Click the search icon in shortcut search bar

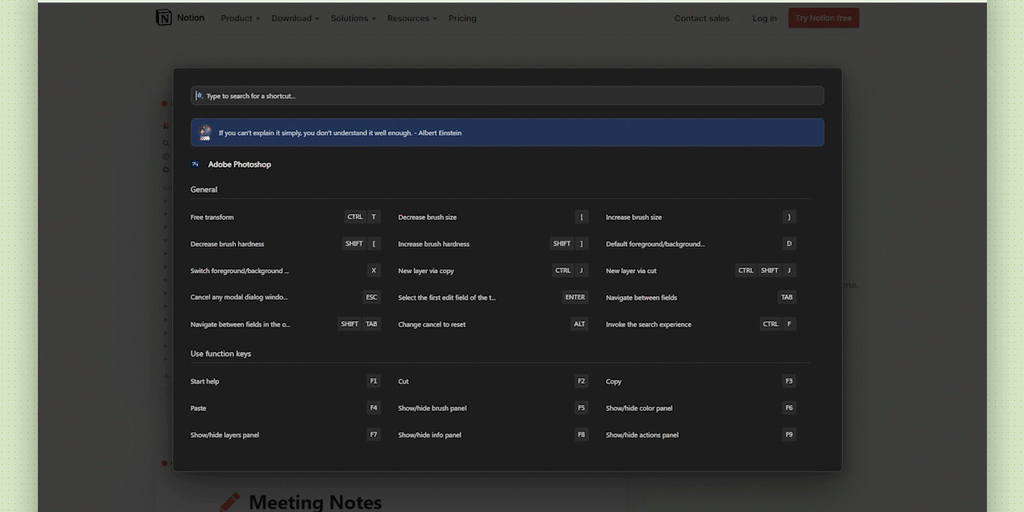tap(199, 96)
